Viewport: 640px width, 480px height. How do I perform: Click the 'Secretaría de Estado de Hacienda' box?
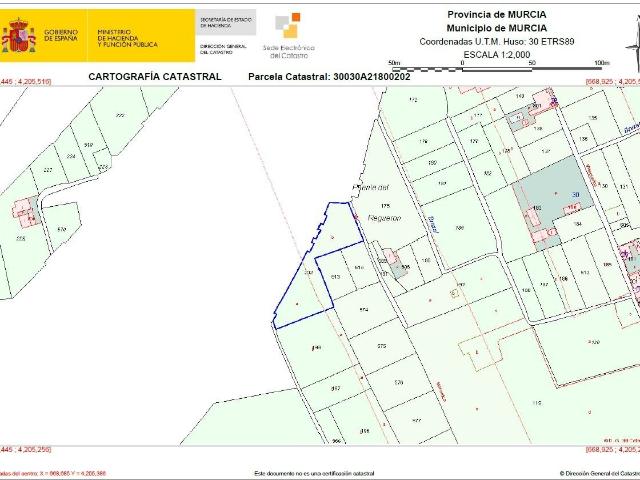point(226,22)
